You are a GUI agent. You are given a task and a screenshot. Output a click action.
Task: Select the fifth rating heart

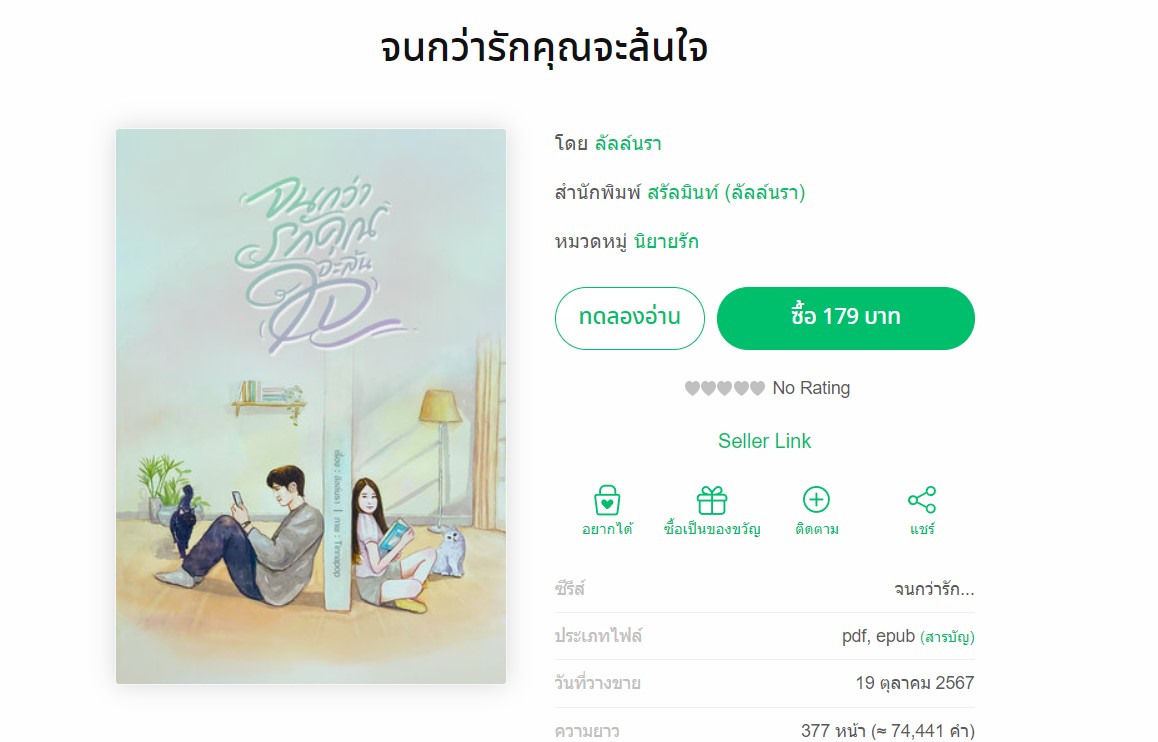757,388
